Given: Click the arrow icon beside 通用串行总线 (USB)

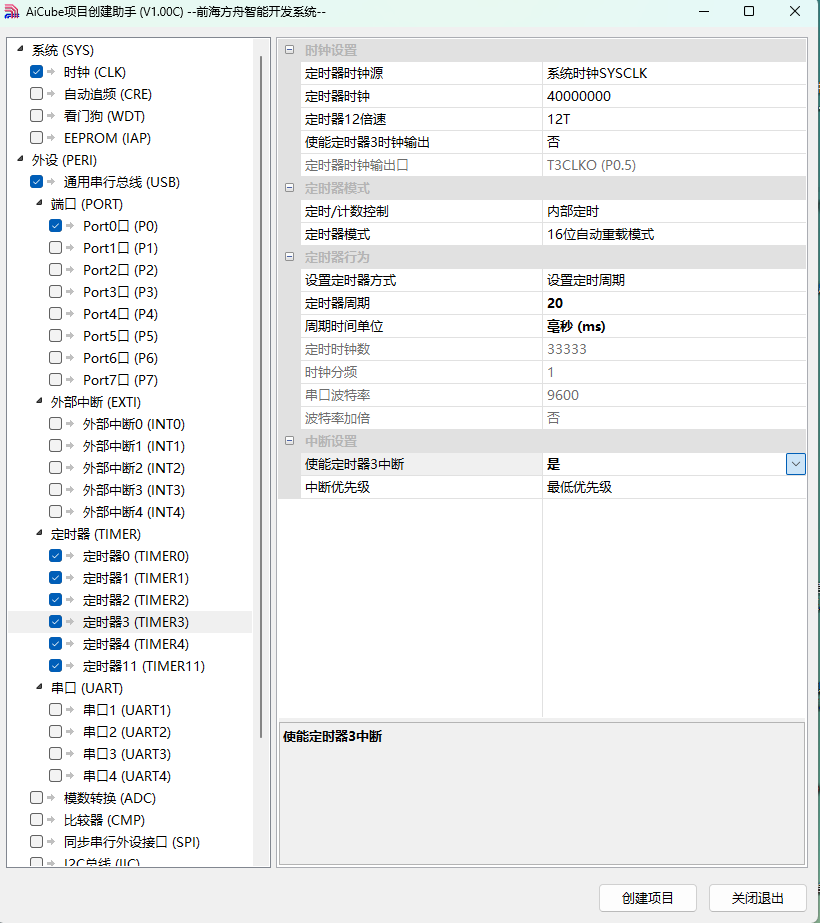Looking at the screenshot, I should 51,181.
